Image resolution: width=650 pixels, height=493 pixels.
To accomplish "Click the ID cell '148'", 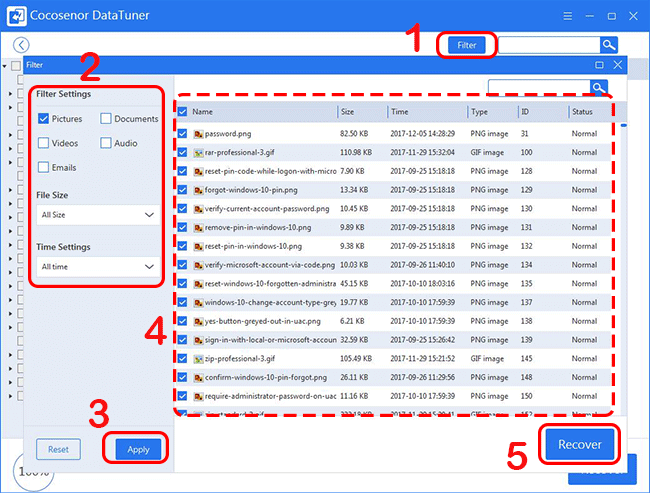I will pos(526,378).
